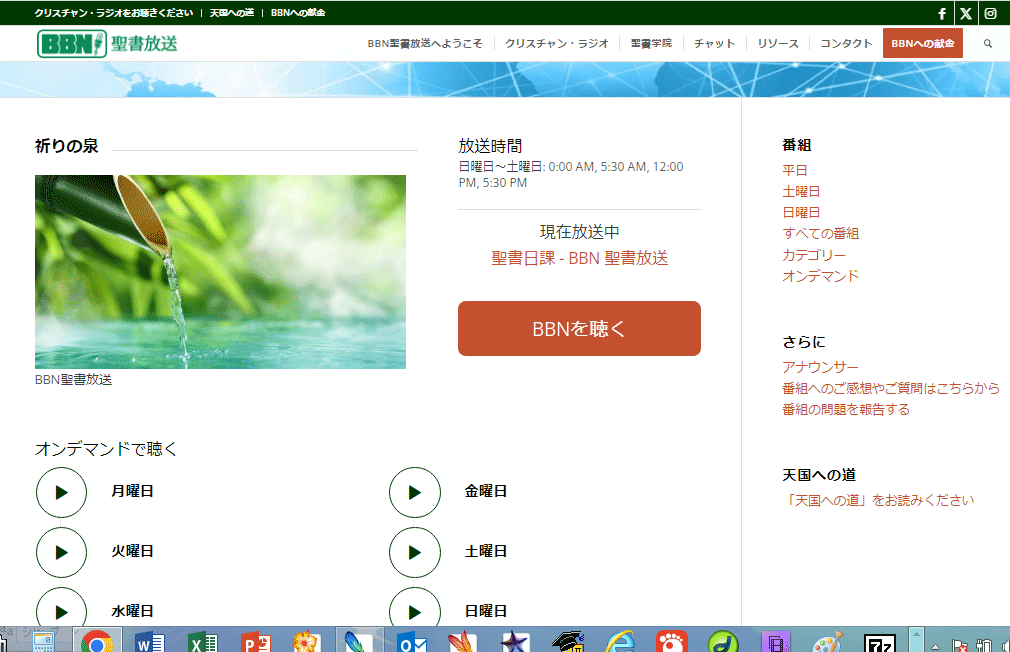The width and height of the screenshot is (1010, 652).
Task: Open the Instagram social icon
Action: click(991, 14)
